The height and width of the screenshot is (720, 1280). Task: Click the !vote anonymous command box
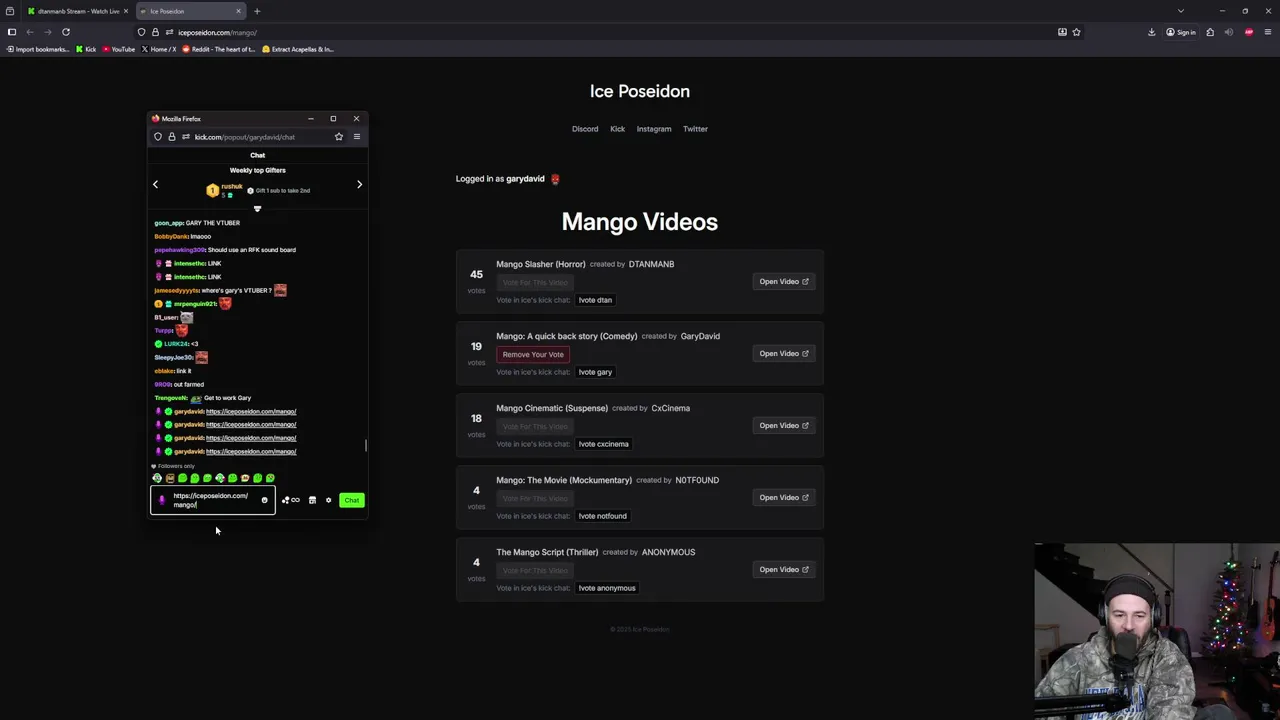pyautogui.click(x=607, y=588)
